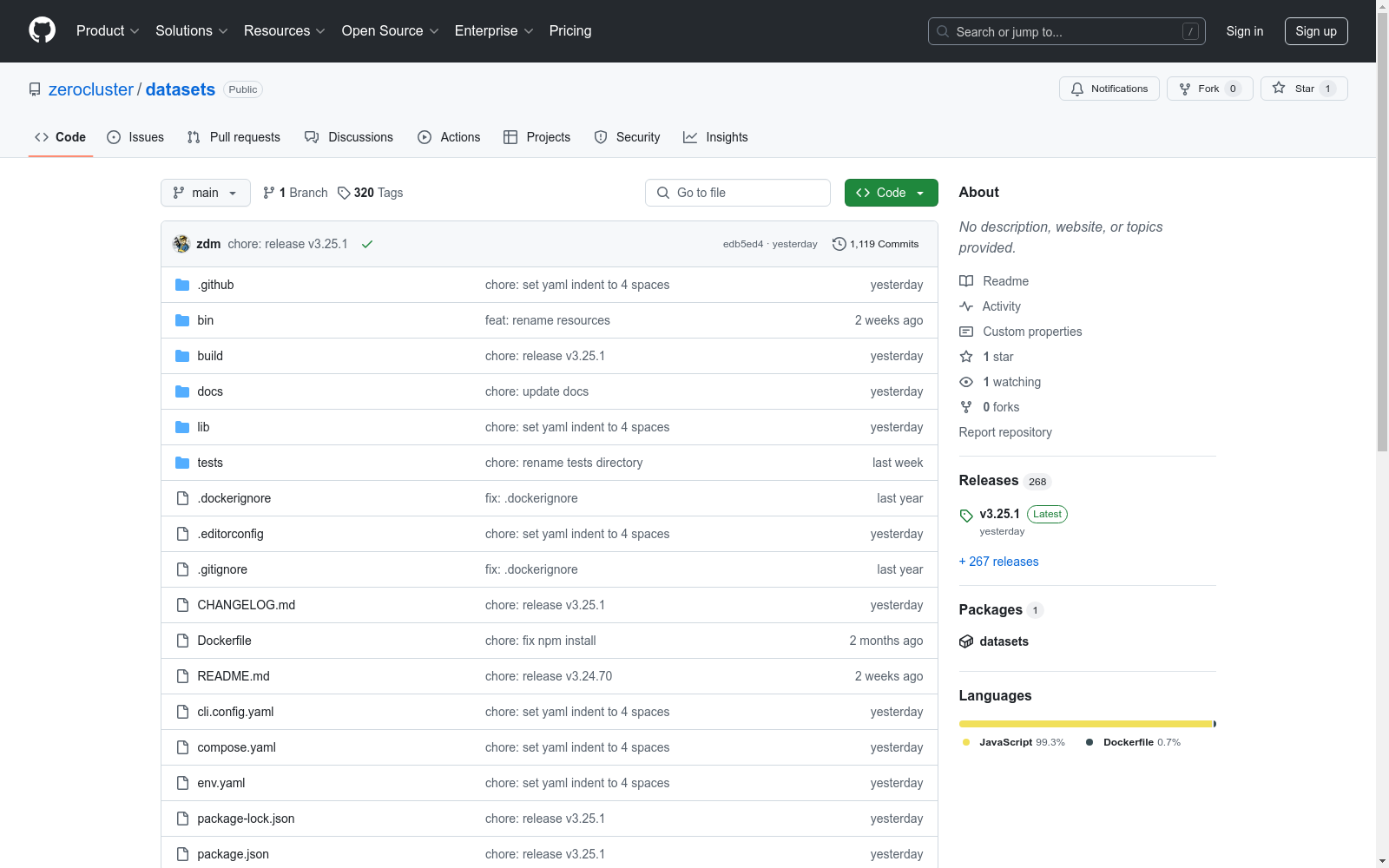Click the README.md file icon
The image size is (1389, 868).
182,676
